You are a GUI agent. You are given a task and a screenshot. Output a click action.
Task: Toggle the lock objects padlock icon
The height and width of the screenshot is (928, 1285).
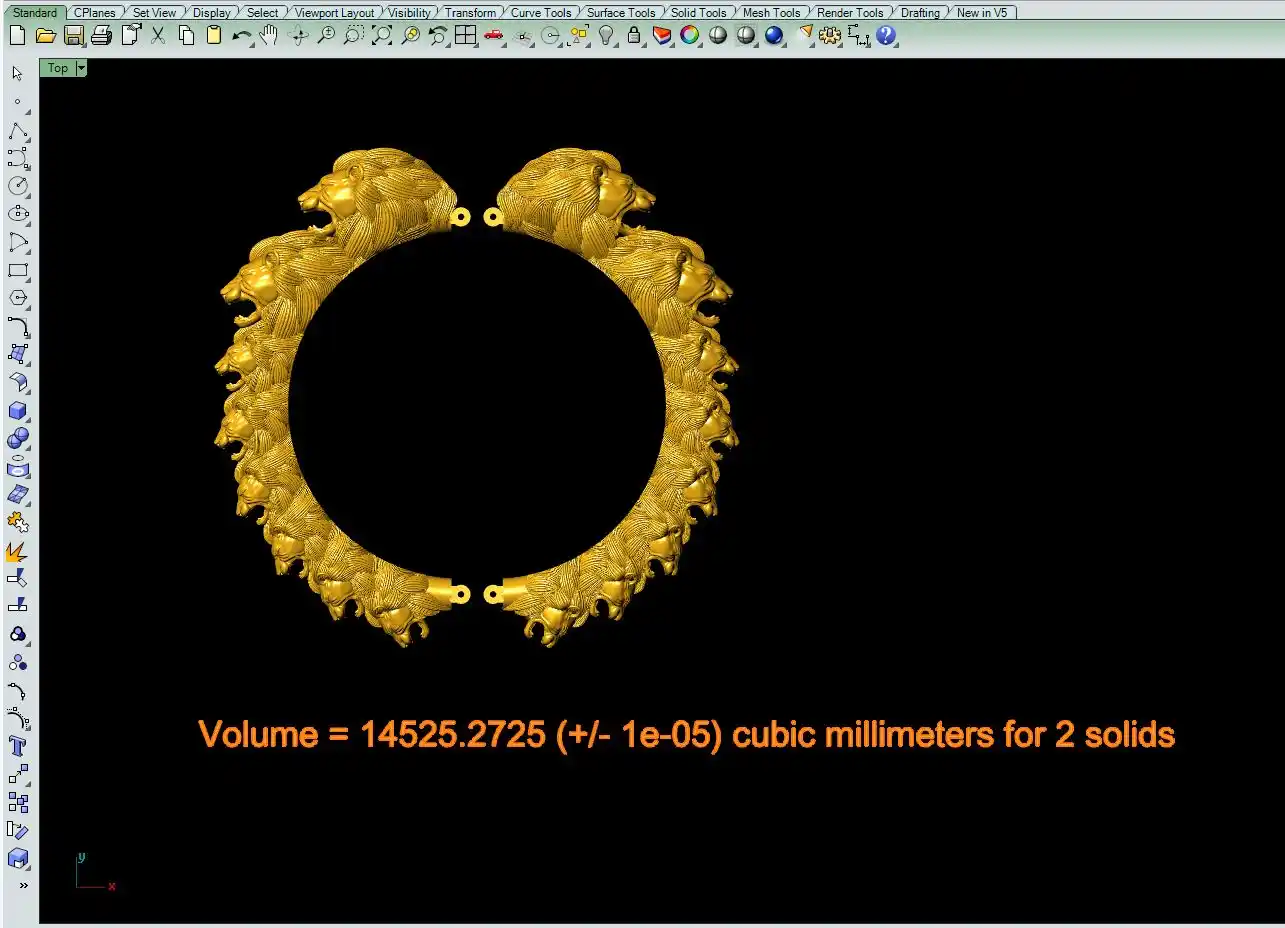(634, 36)
